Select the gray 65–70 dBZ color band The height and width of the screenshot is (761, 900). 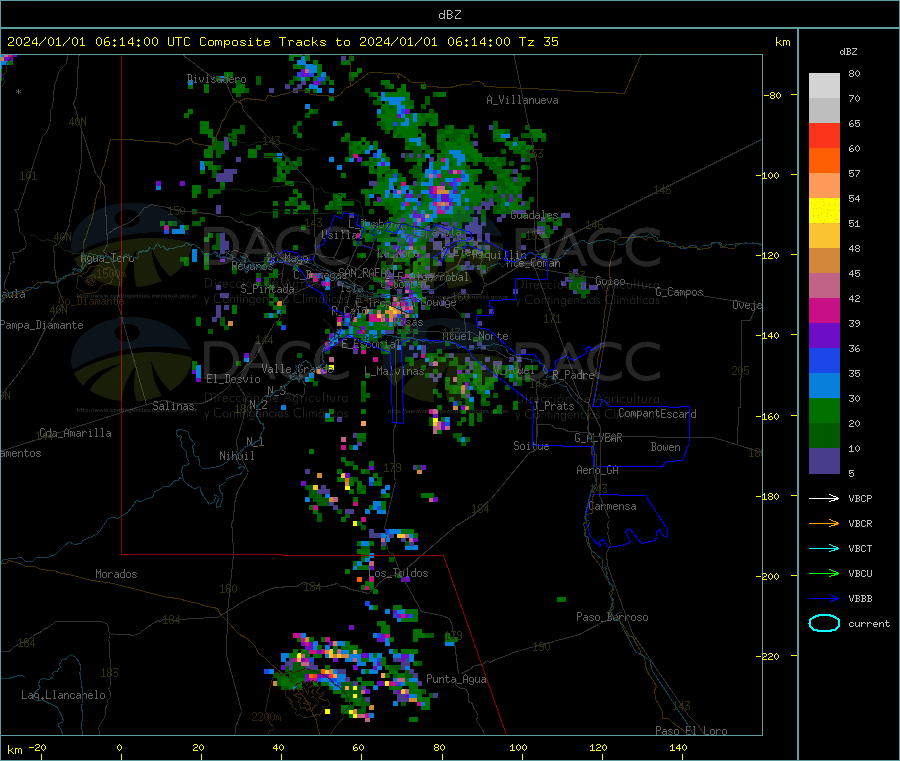point(824,111)
